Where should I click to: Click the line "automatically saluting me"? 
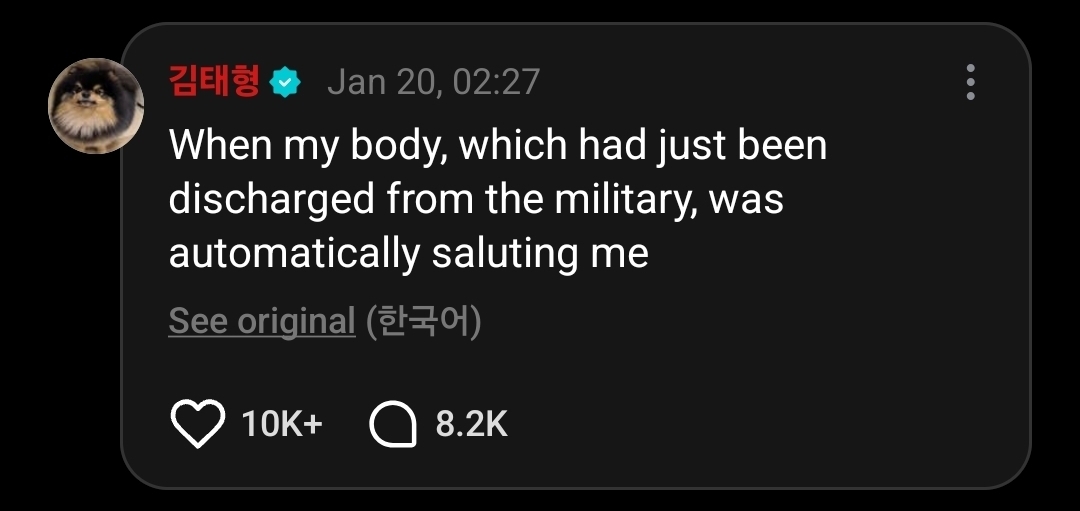pyautogui.click(x=408, y=253)
